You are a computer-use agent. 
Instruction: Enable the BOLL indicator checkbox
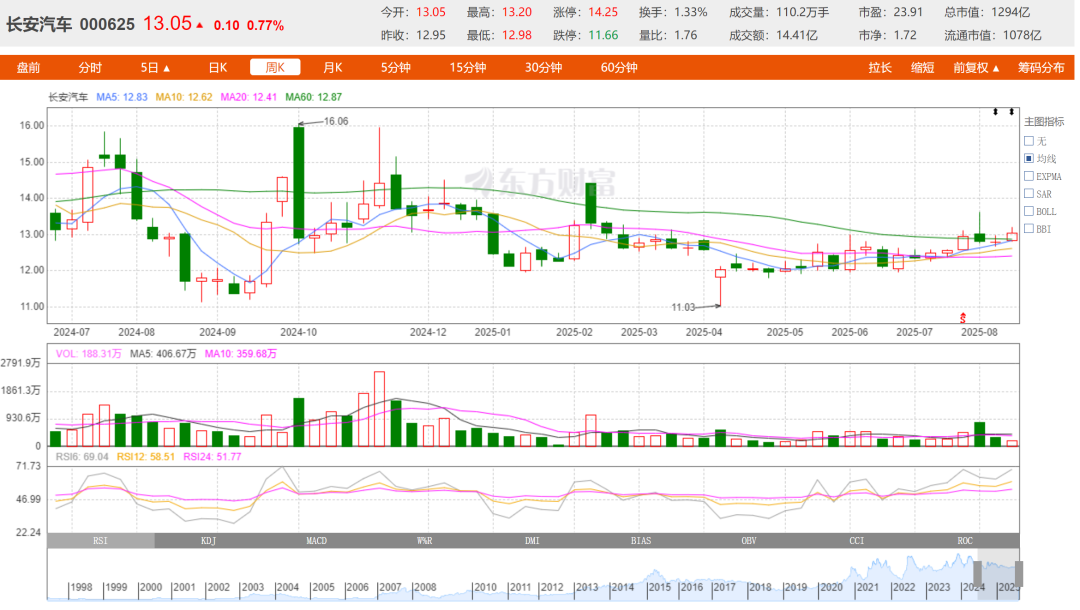[1029, 211]
